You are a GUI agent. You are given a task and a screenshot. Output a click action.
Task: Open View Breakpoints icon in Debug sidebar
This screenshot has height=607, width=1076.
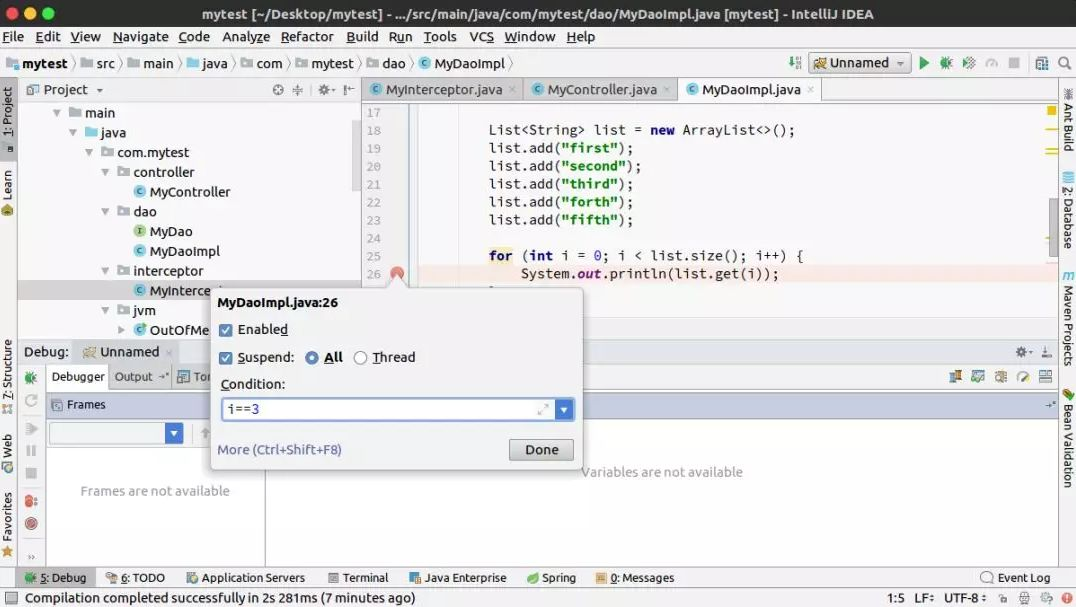pos(31,501)
